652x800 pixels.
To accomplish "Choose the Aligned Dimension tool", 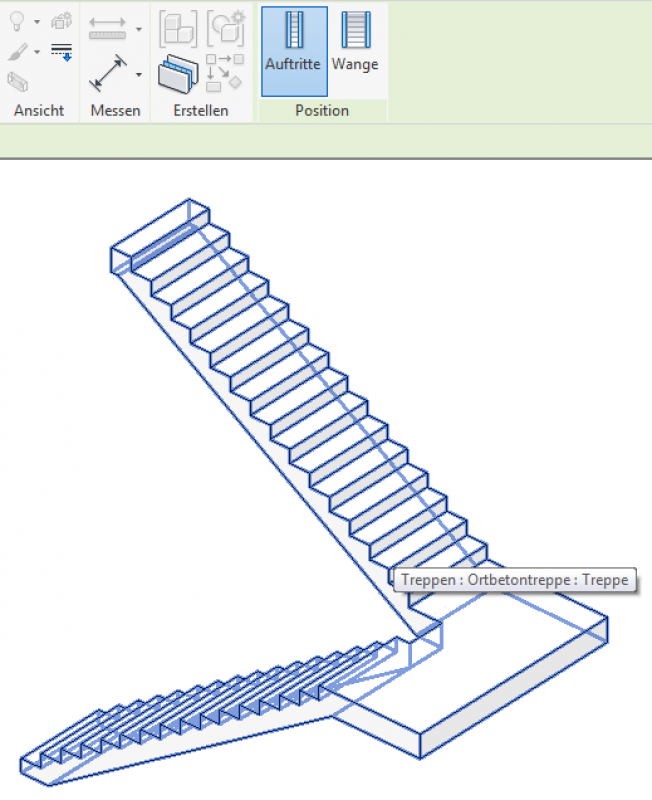I will (108, 27).
